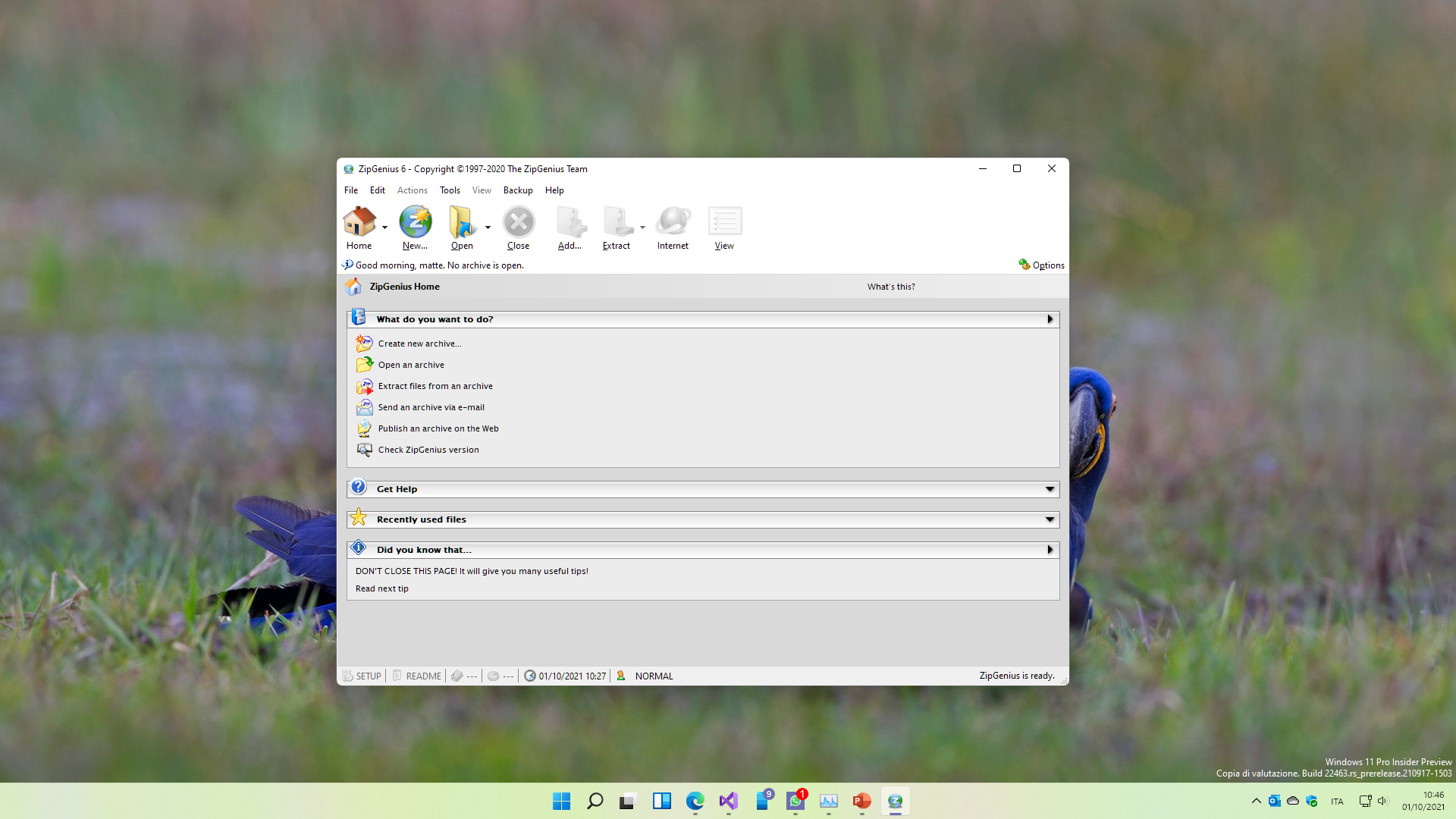Open the Actions menu
Viewport: 1456px width, 819px height.
(x=413, y=190)
